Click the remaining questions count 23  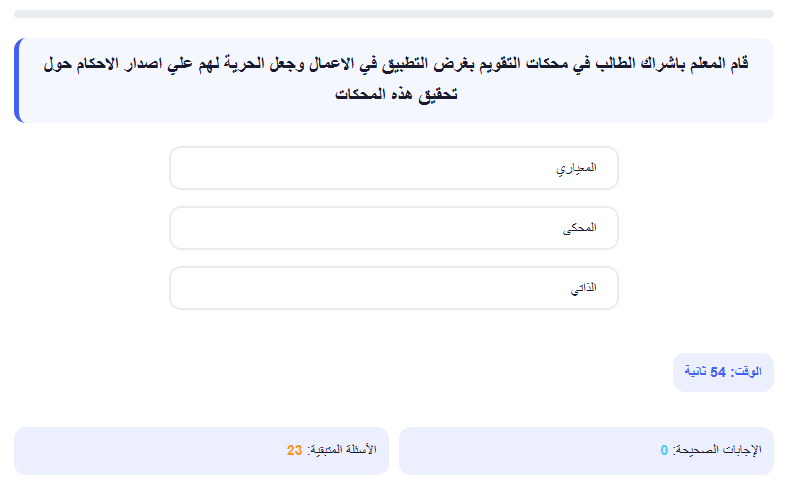(x=294, y=450)
